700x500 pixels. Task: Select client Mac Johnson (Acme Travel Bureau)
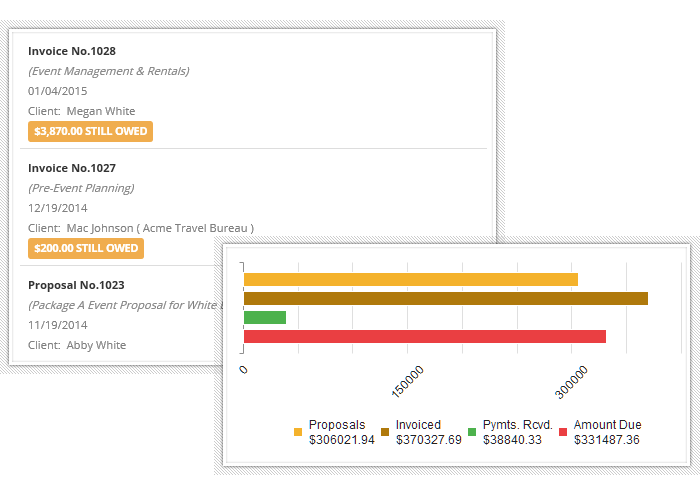(160, 228)
